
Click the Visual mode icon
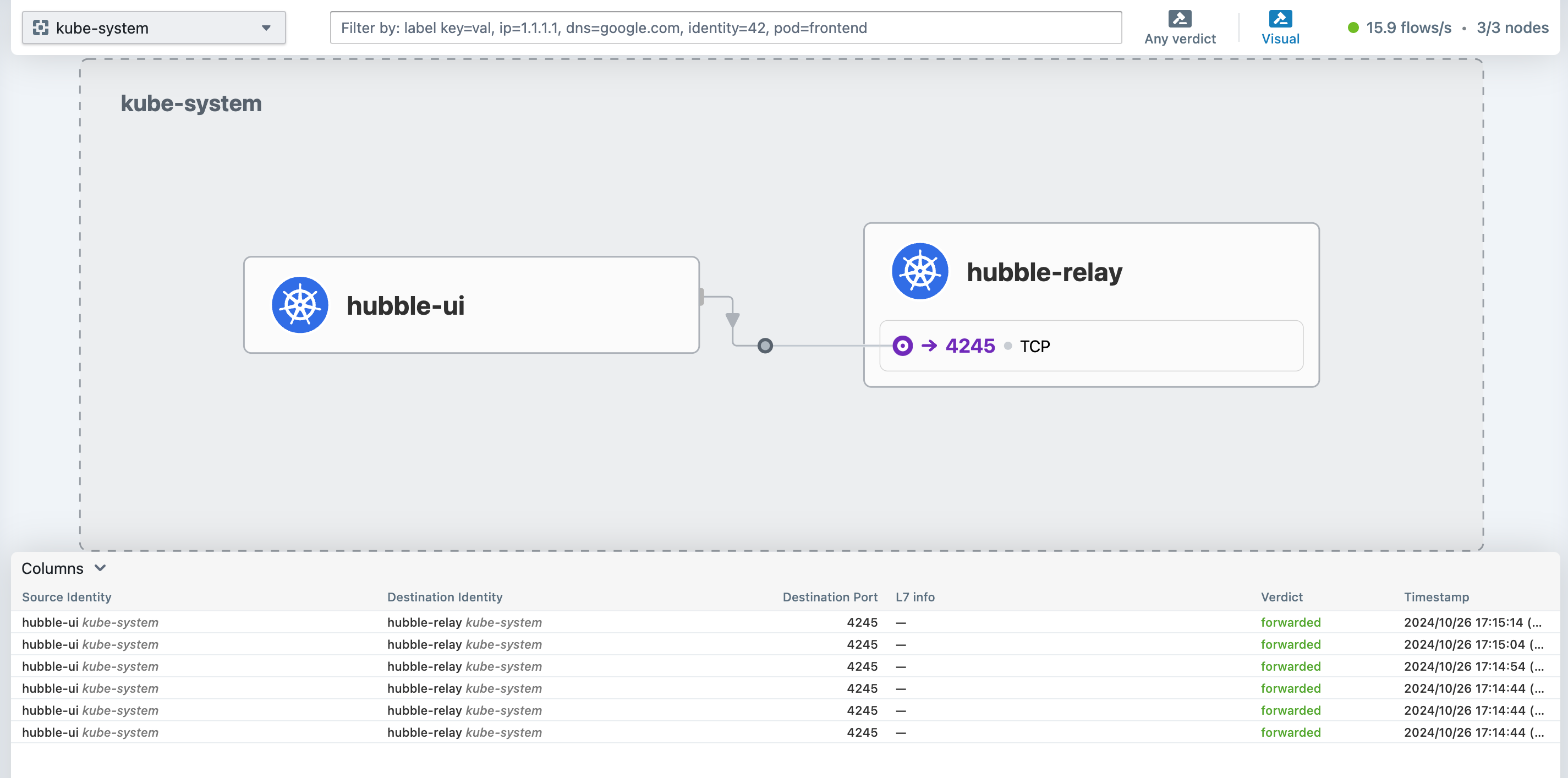[x=1280, y=19]
